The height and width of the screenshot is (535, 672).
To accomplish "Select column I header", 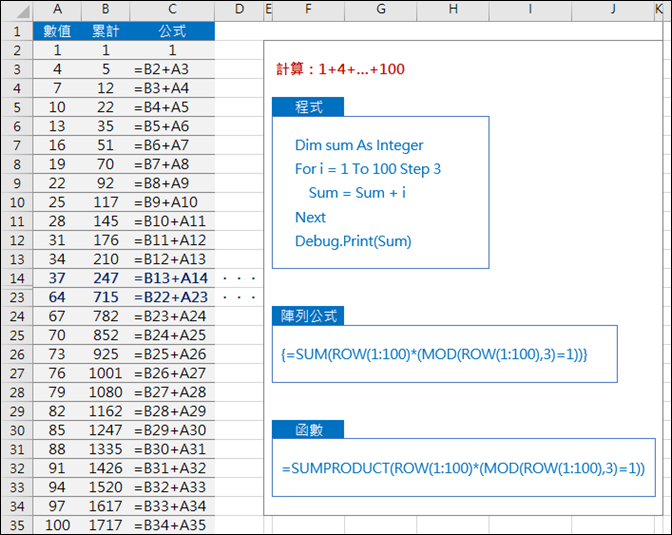I will 530,9.
